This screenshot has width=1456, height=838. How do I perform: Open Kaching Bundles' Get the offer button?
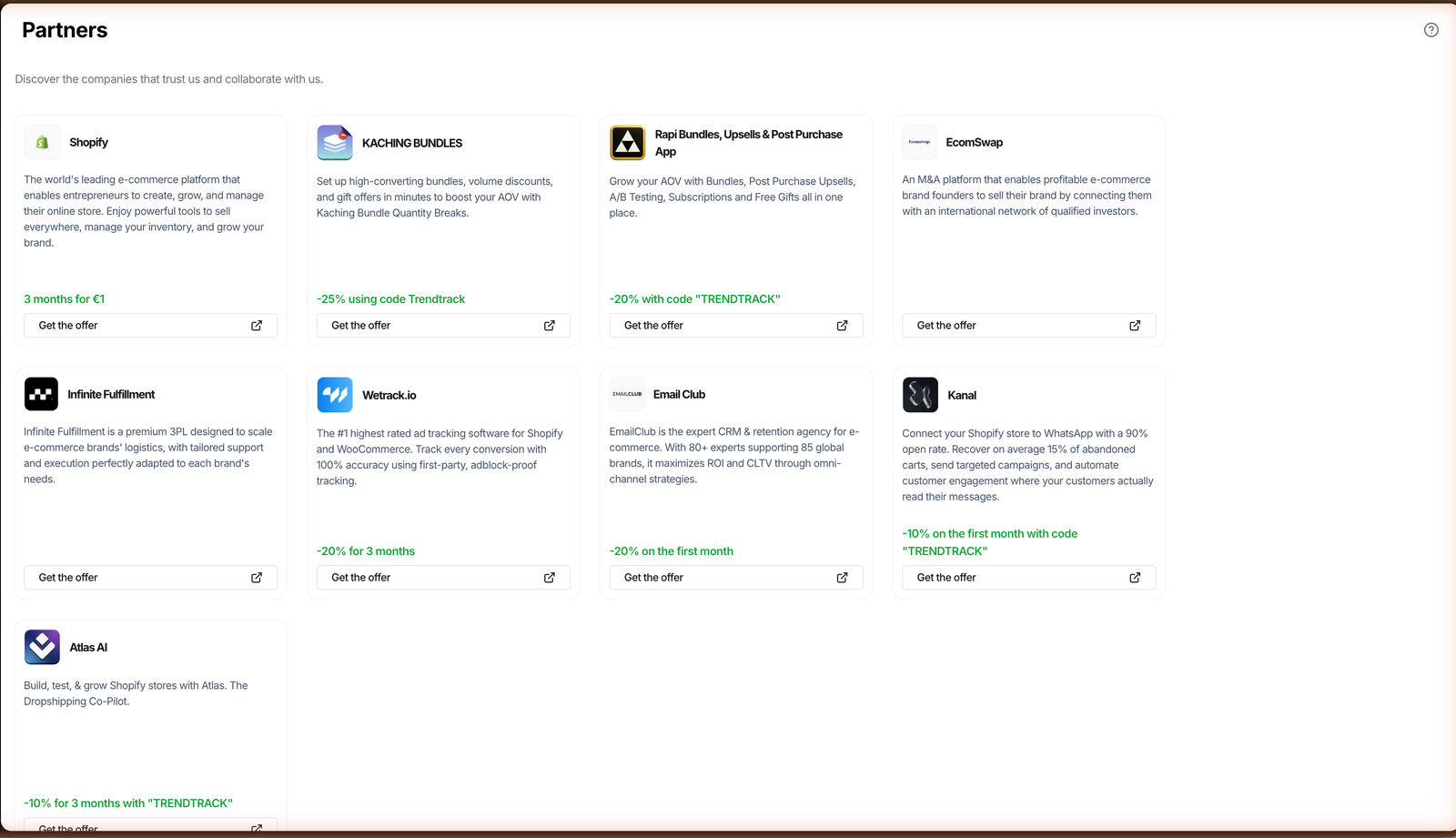pos(443,326)
